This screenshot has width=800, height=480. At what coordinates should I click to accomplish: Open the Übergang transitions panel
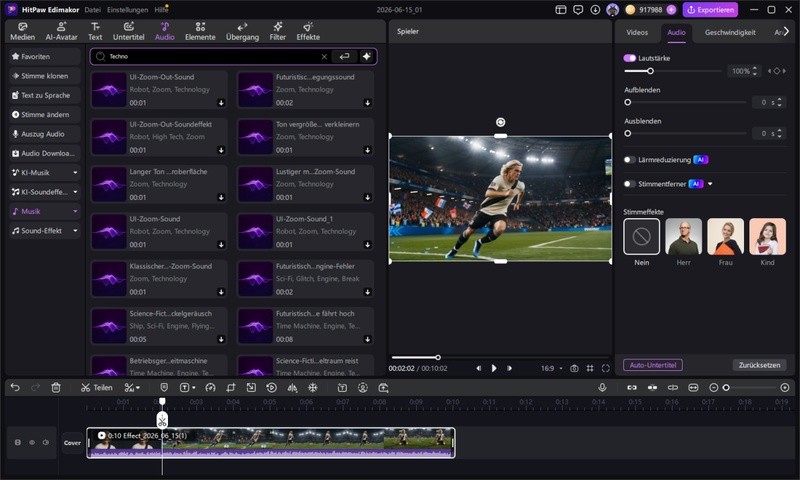click(x=242, y=32)
